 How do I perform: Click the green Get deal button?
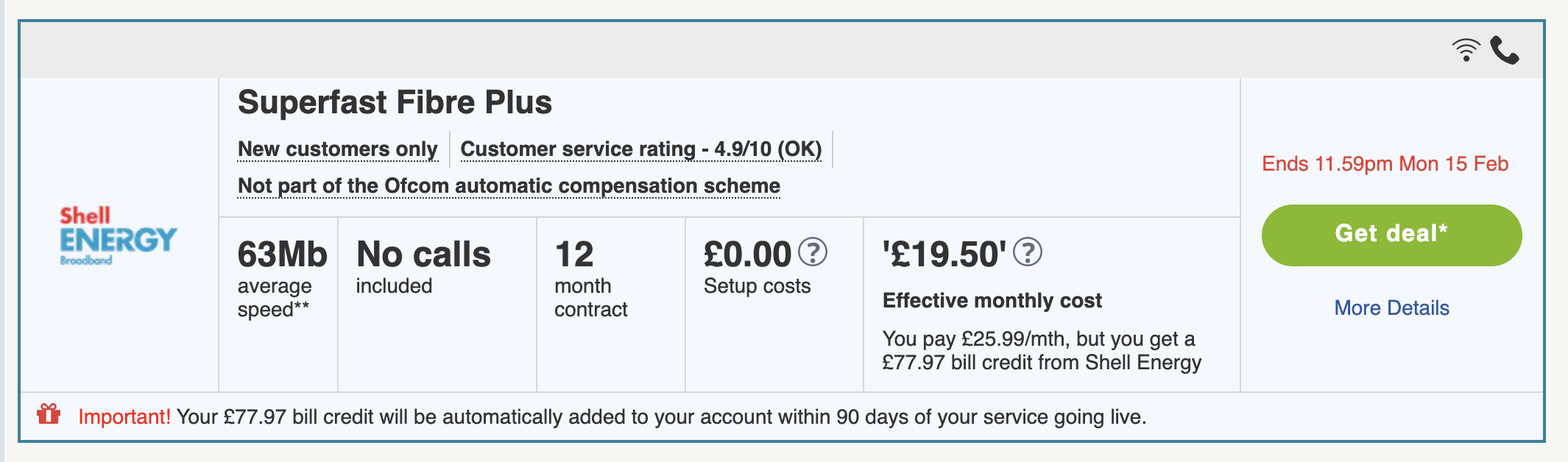[1391, 235]
